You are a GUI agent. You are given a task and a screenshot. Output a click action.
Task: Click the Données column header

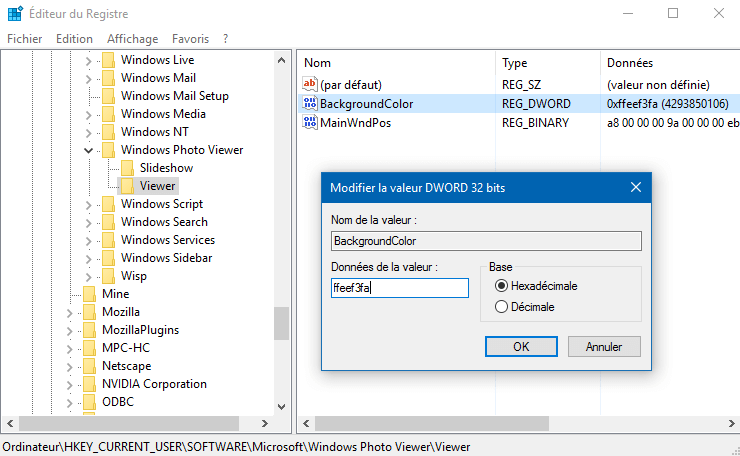pos(670,63)
